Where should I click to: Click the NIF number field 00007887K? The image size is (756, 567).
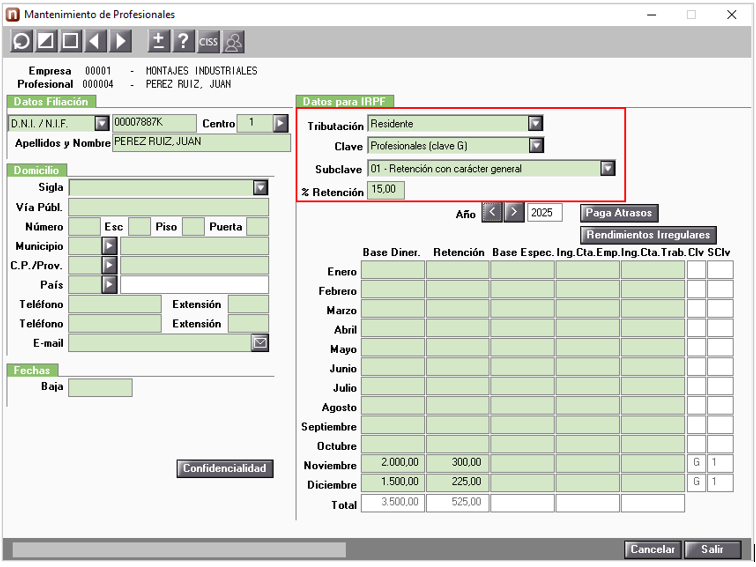pyautogui.click(x=154, y=123)
